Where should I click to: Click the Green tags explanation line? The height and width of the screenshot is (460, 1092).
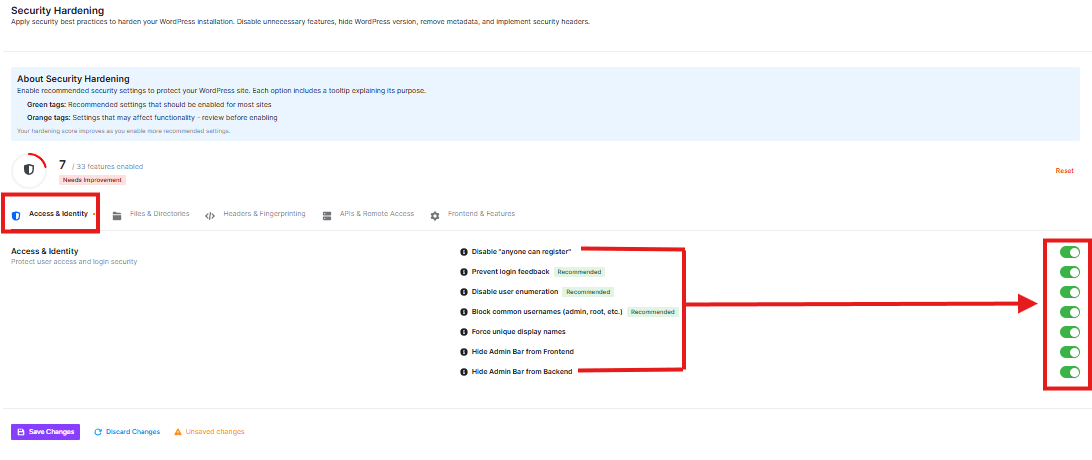pyautogui.click(x=149, y=104)
